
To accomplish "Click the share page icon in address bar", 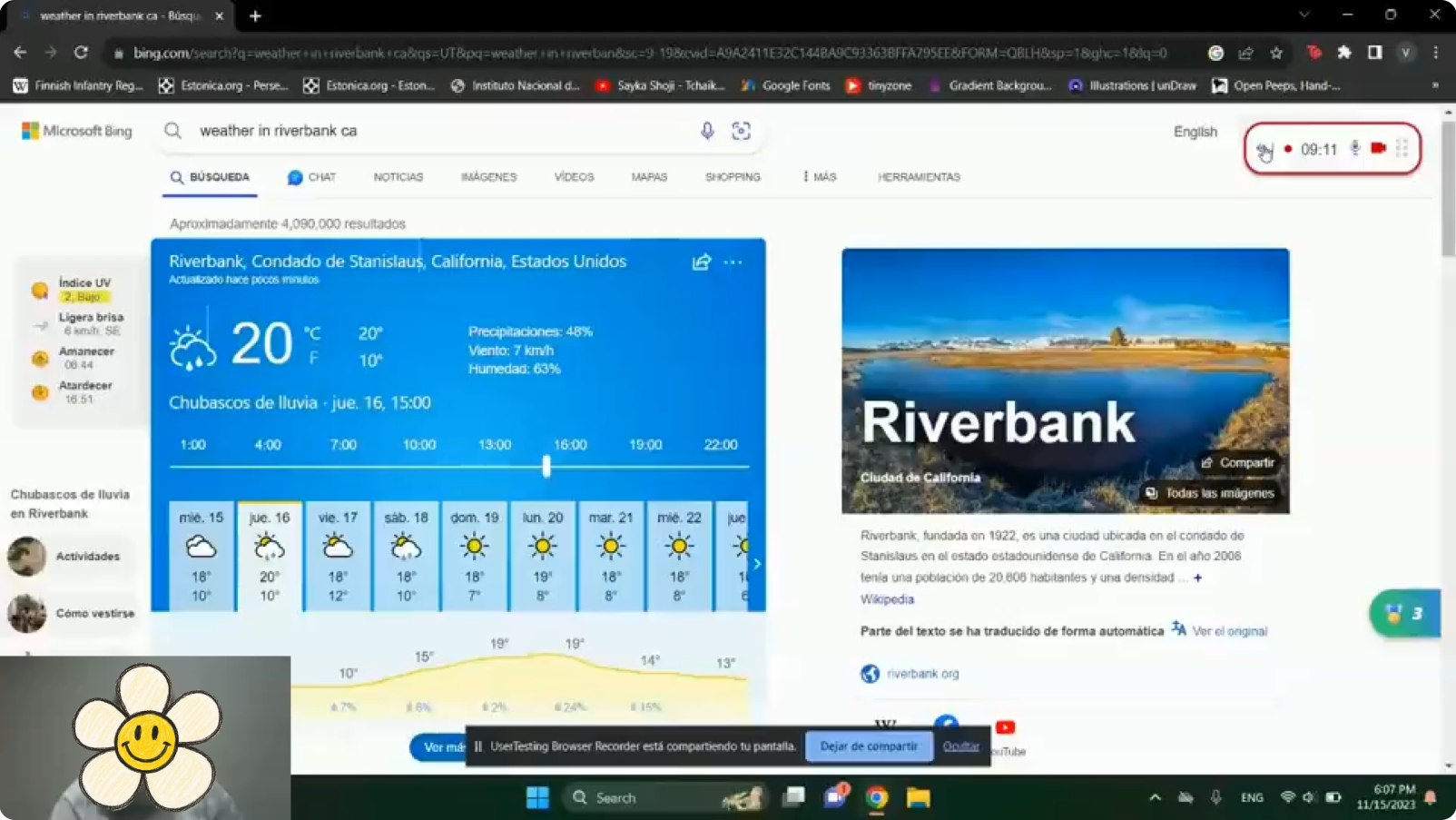I will (x=1245, y=53).
